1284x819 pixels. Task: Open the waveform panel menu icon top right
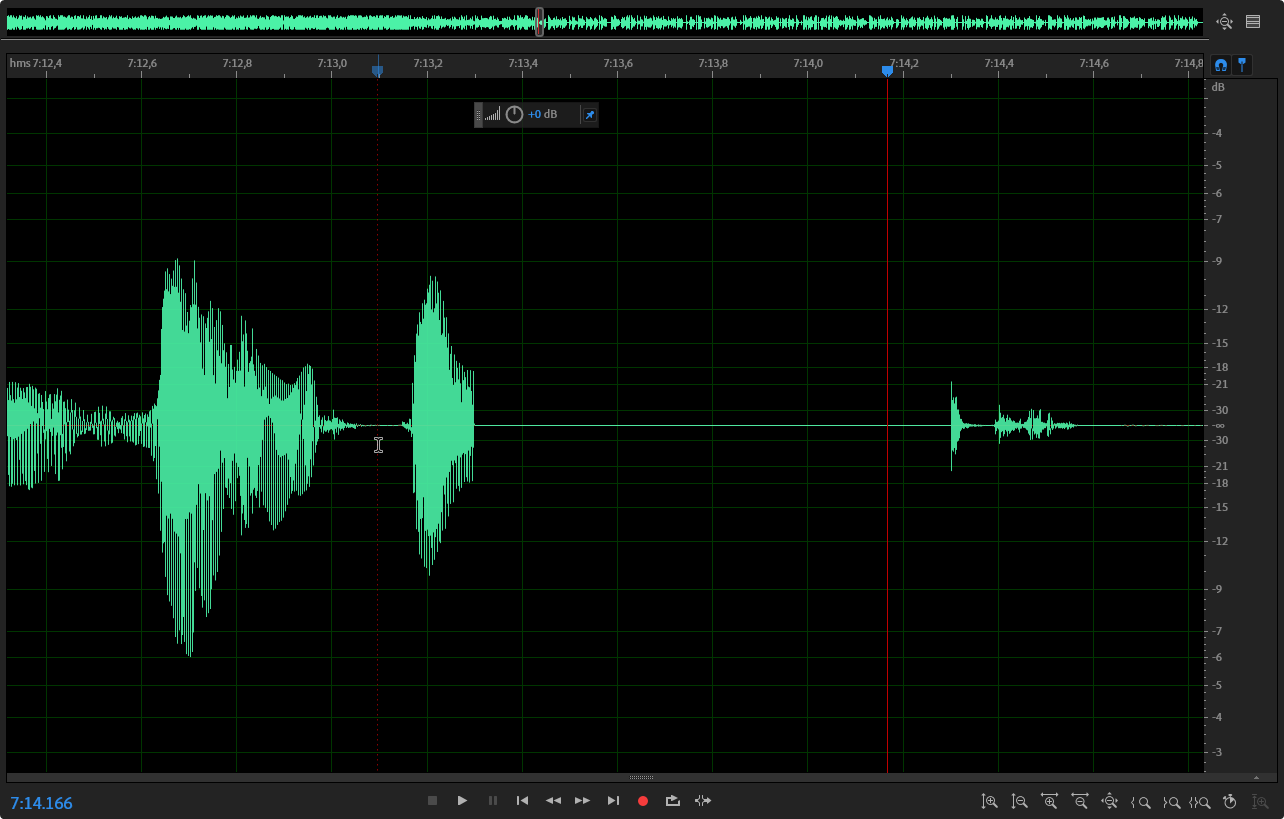click(x=1253, y=21)
